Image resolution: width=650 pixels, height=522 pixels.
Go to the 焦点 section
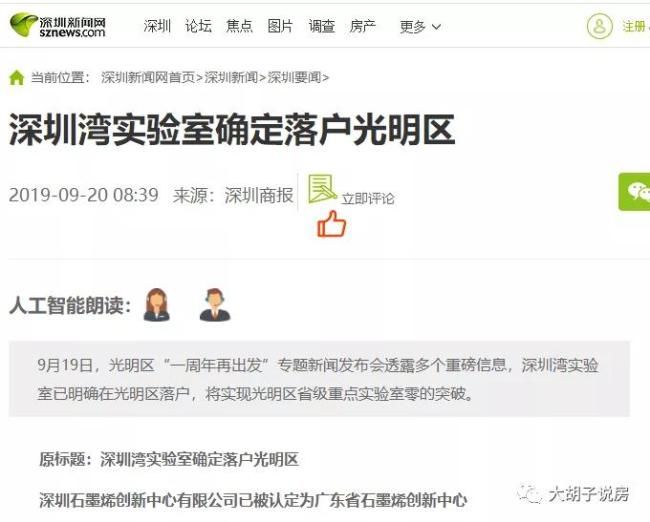[x=239, y=26]
